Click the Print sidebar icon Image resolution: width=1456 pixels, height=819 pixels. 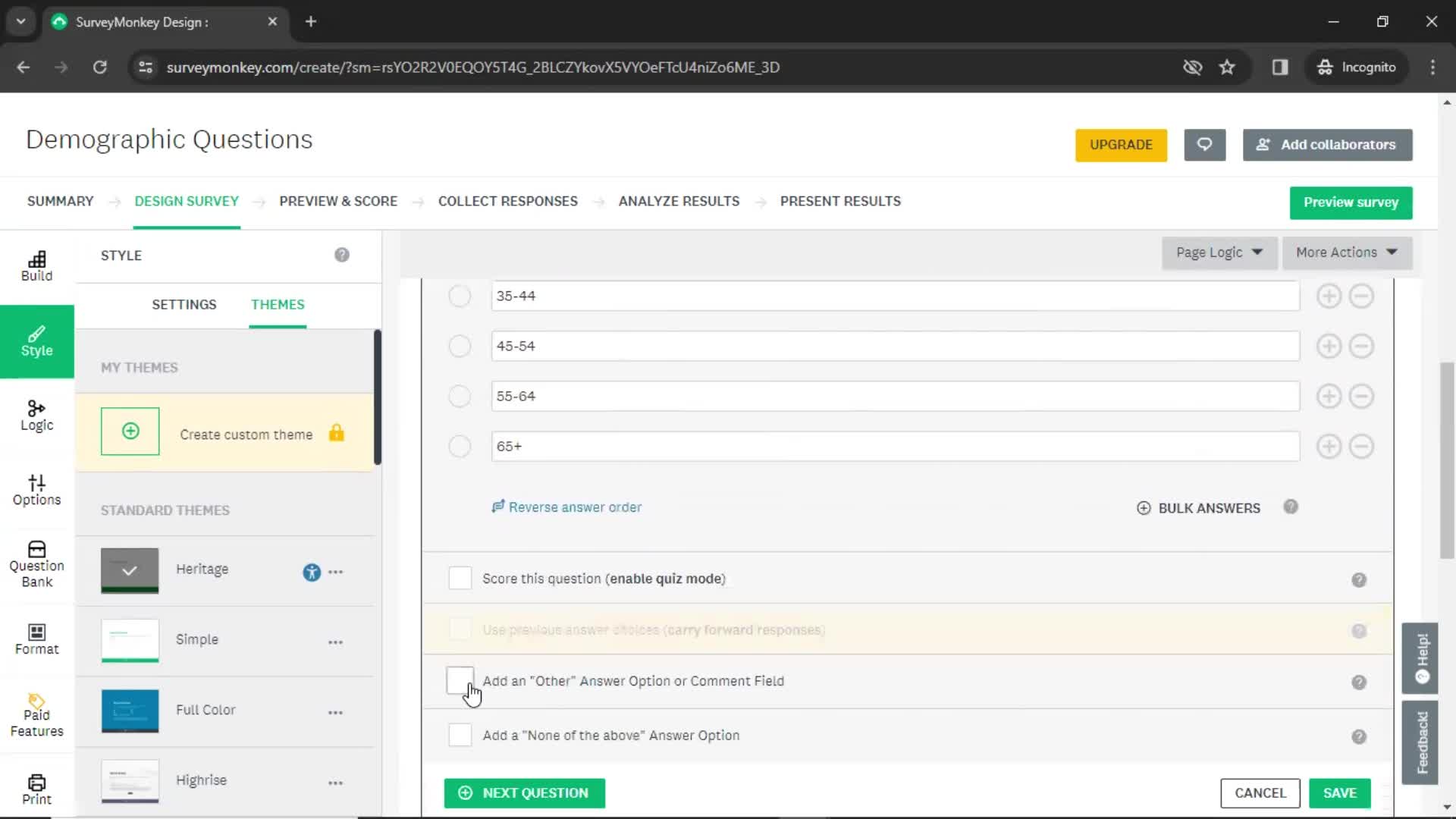coord(36,789)
